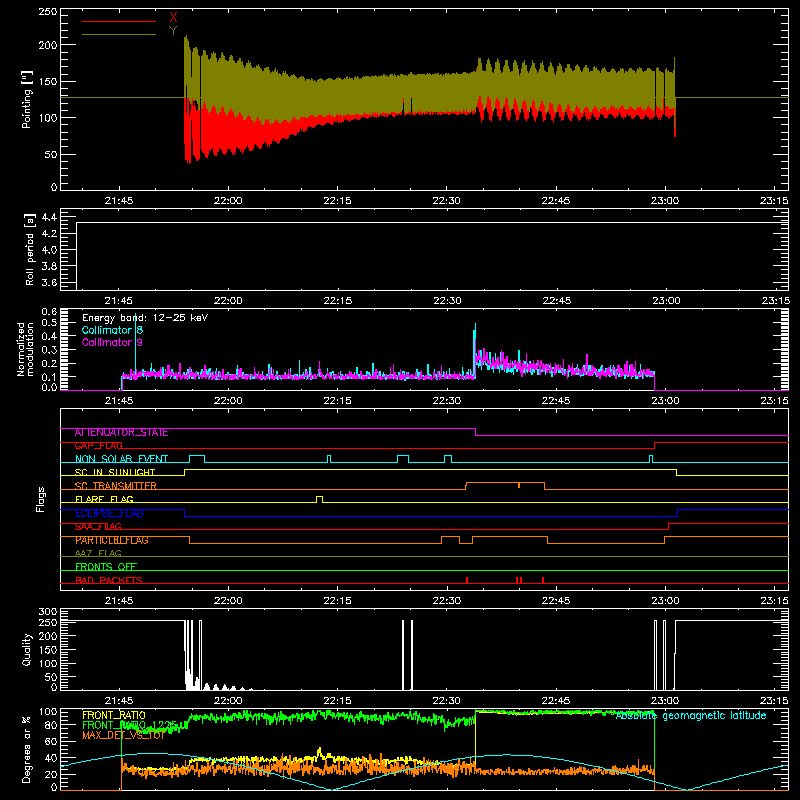Click the 3.6 tick on the Roll period axis

click(49, 282)
